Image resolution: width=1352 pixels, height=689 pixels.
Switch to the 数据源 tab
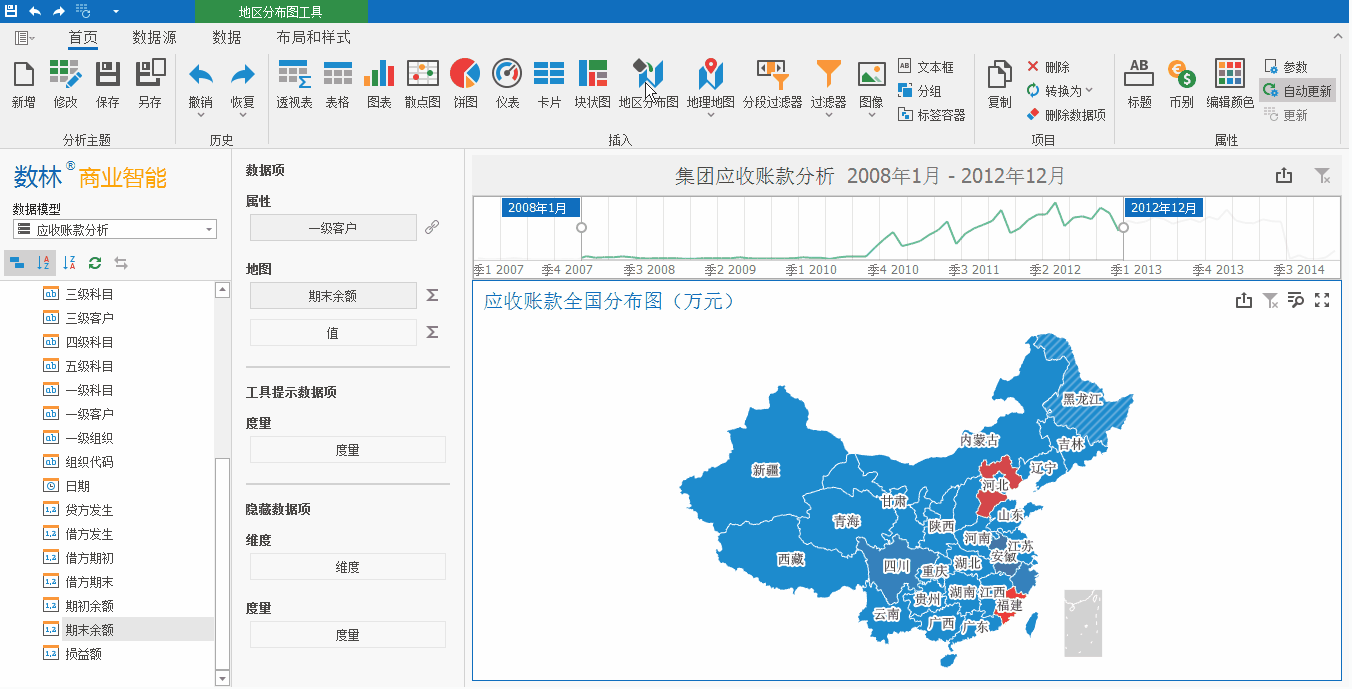coord(155,37)
